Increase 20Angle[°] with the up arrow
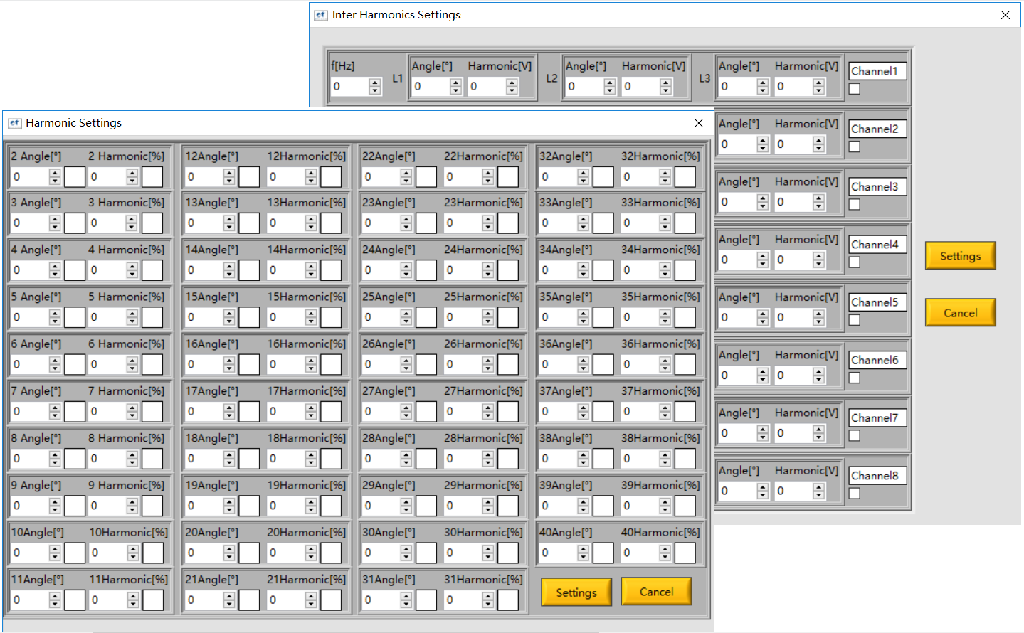 click(229, 549)
